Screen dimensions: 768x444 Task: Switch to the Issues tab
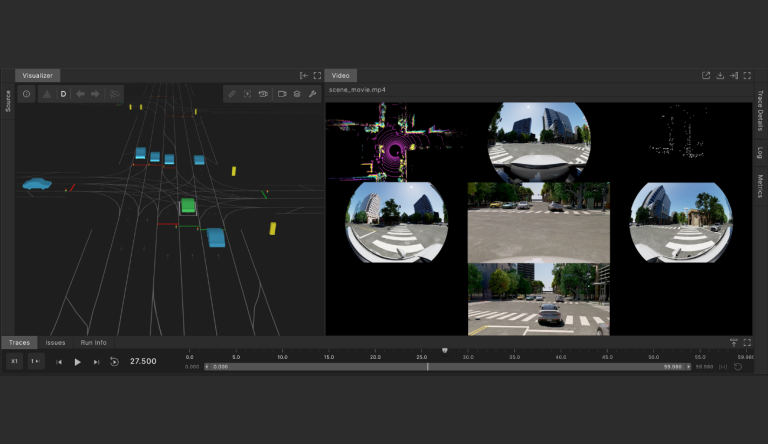(55, 342)
